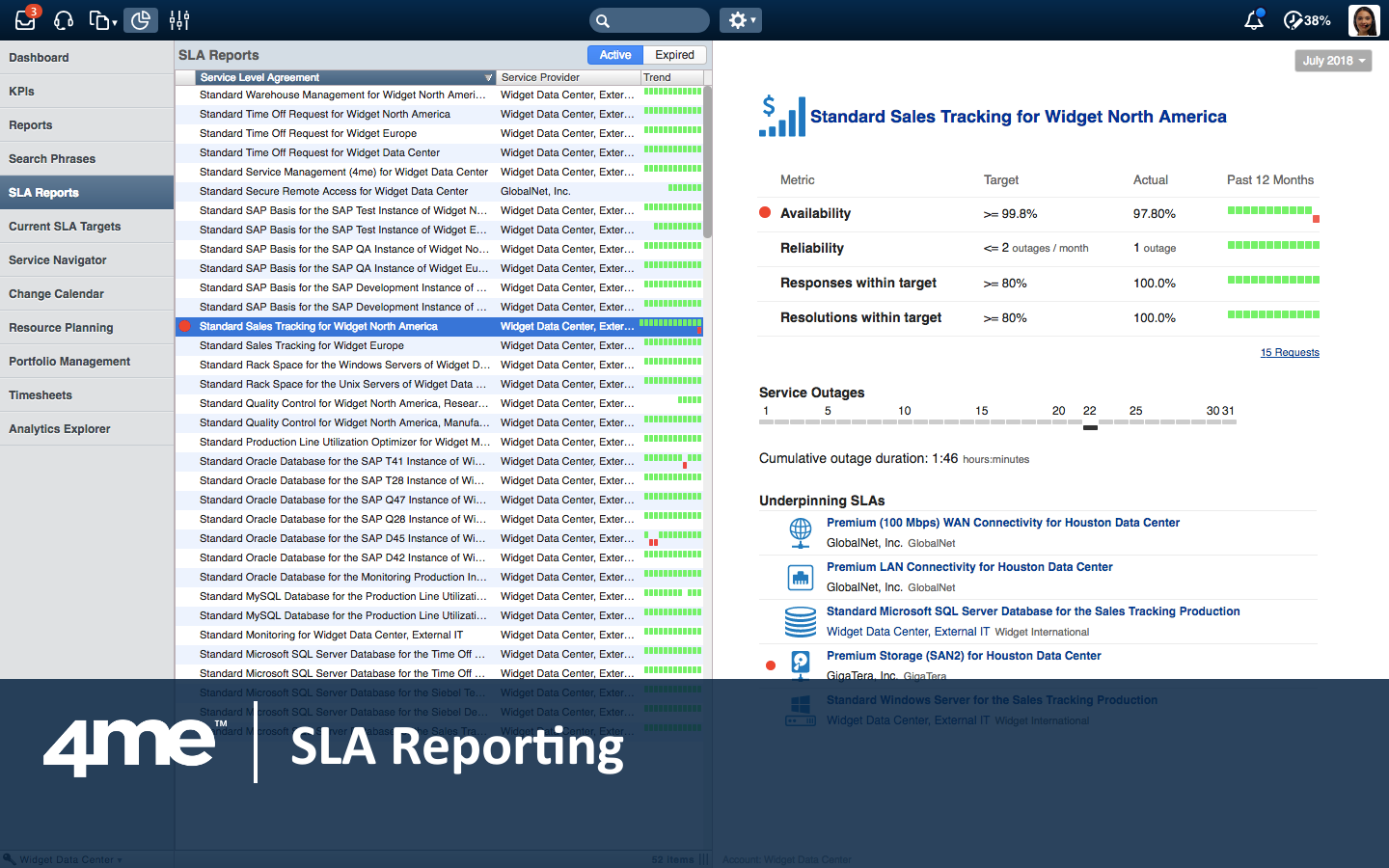This screenshot has width=1389, height=868.
Task: Select the Analytics pie chart icon
Action: (x=141, y=20)
